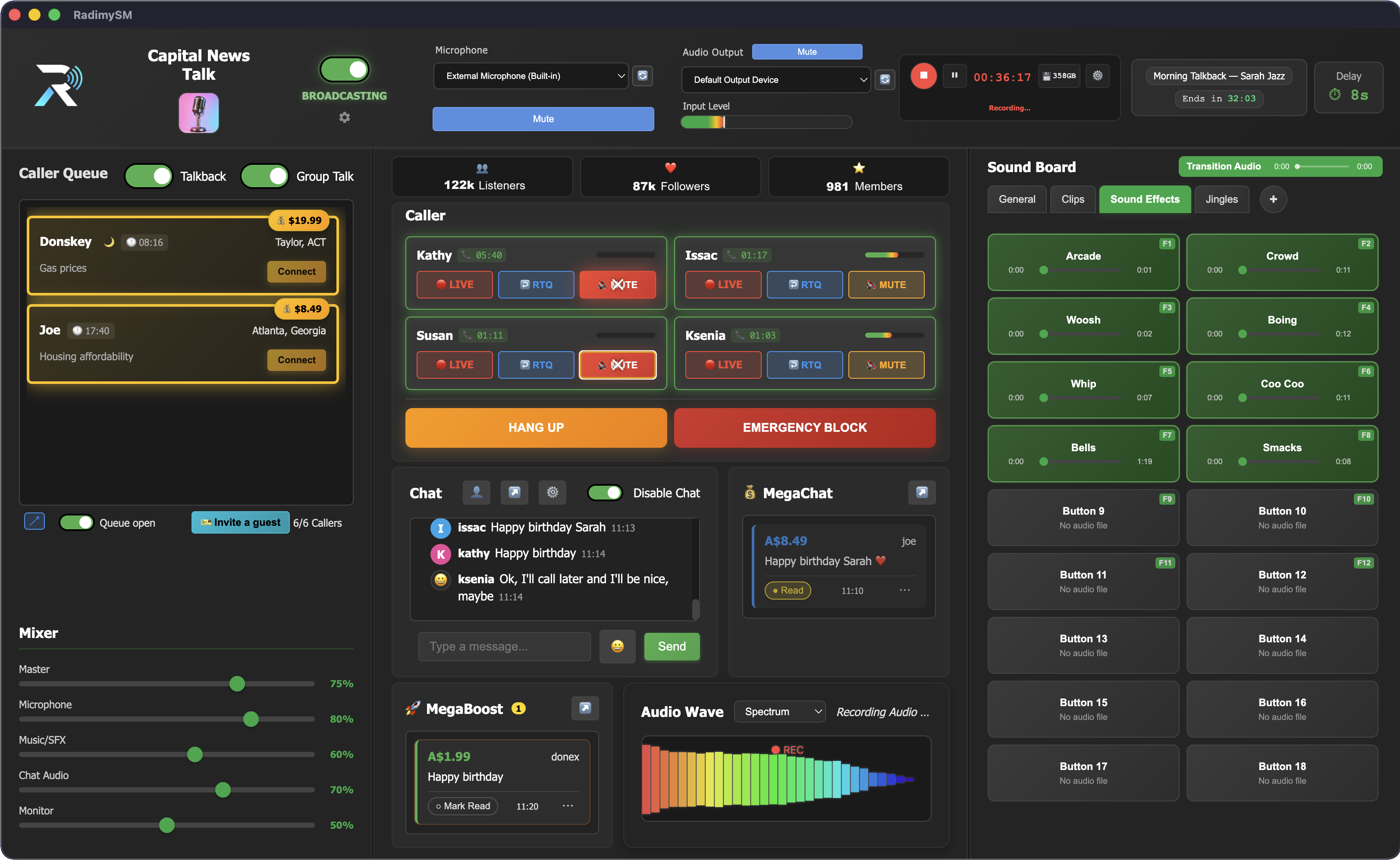Screen dimensions: 1400x861
Task: Click Invite a guest
Action: tap(240, 522)
